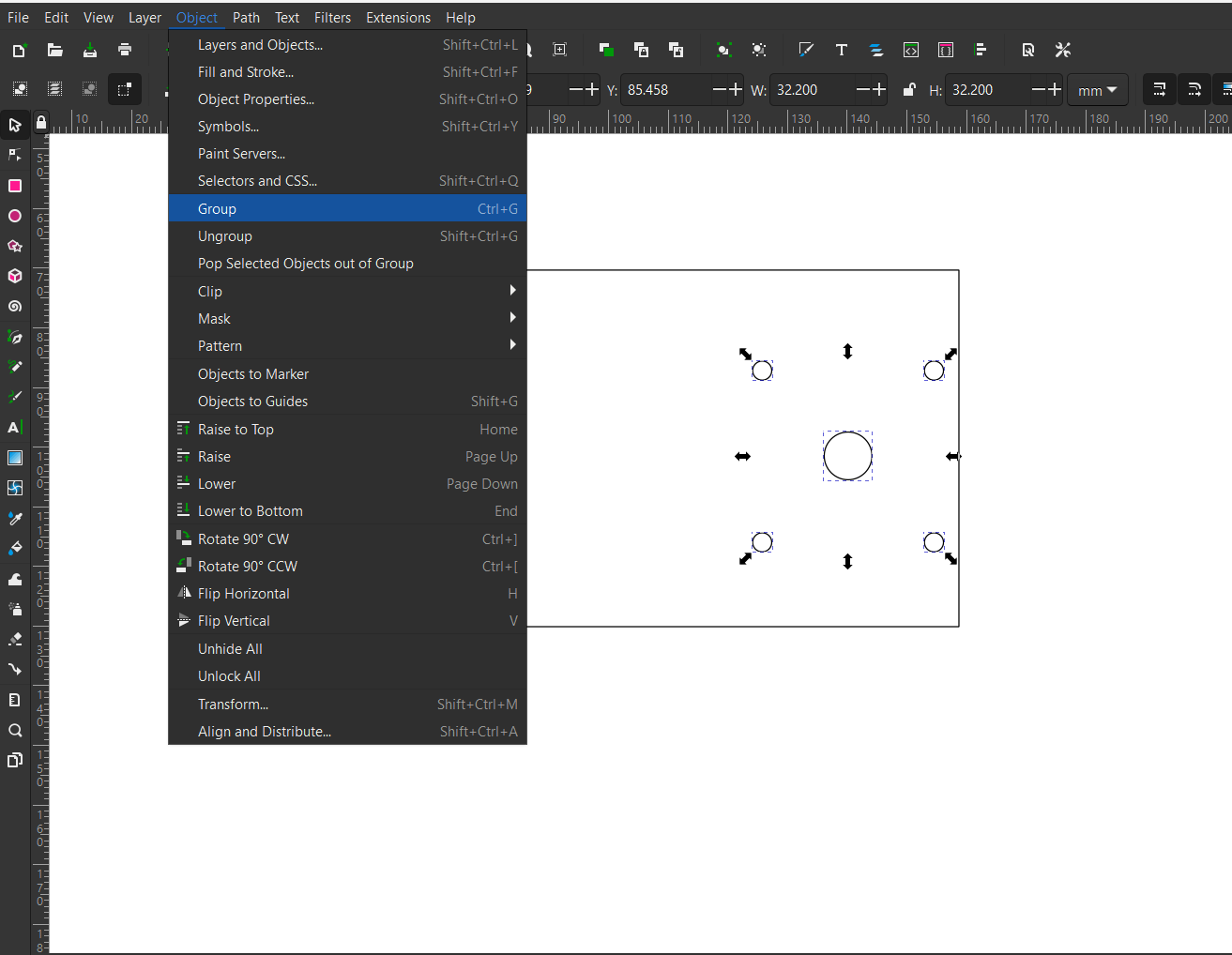The image size is (1232, 955).
Task: Click the large center circle on canvas
Action: coord(847,456)
